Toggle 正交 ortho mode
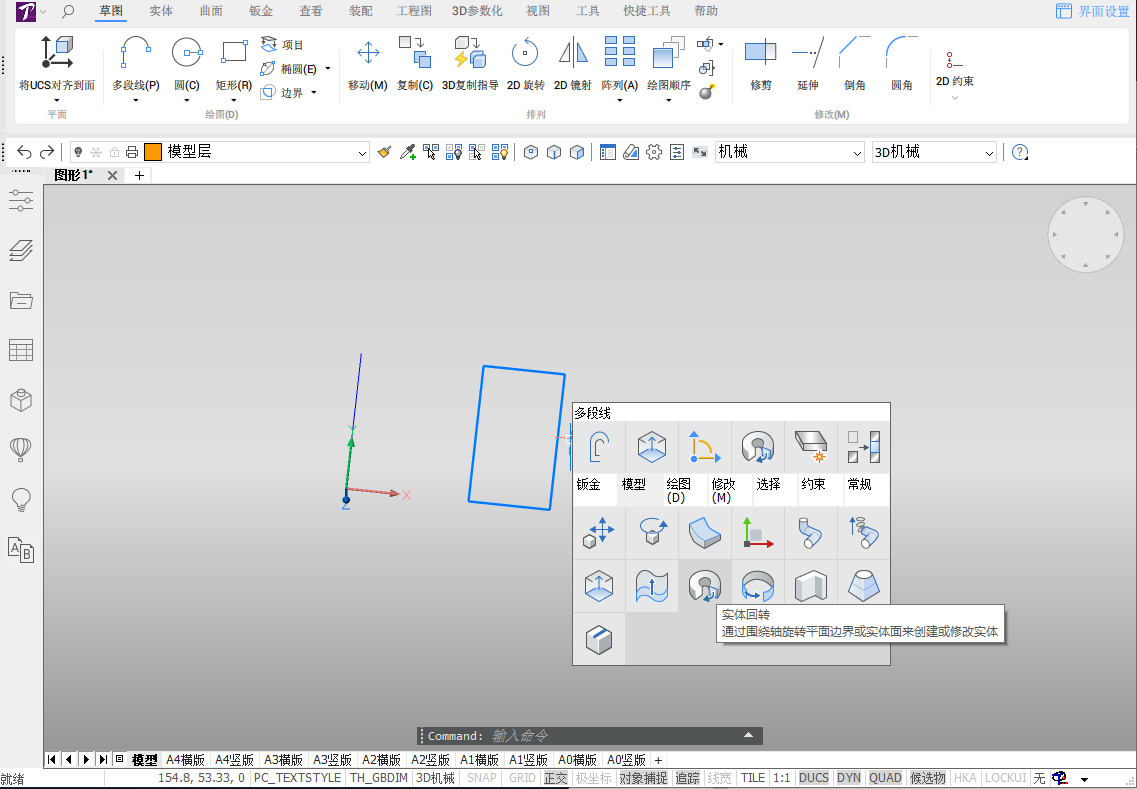1137x789 pixels. click(x=556, y=778)
